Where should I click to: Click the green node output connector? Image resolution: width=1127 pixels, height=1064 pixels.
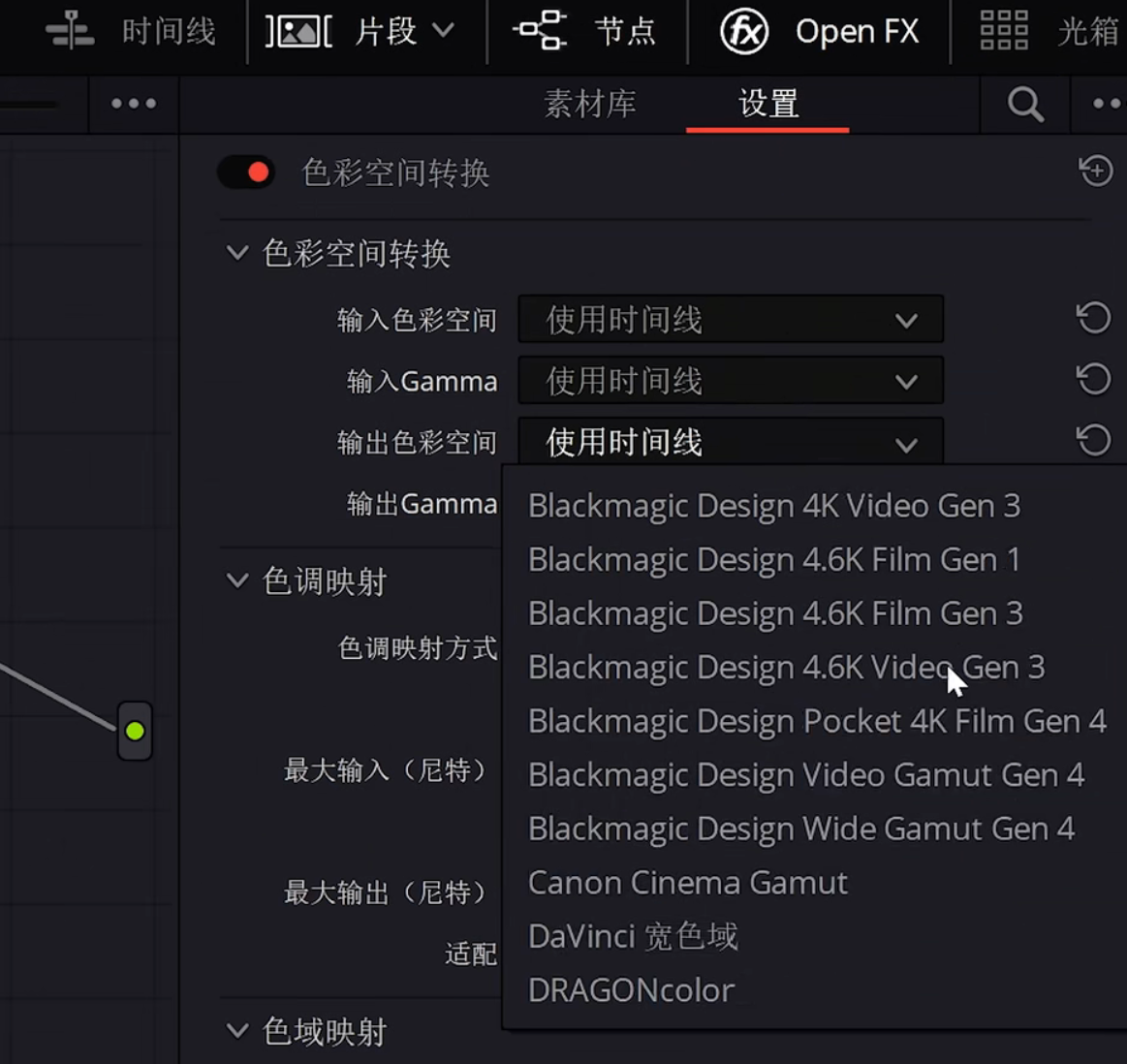click(135, 732)
